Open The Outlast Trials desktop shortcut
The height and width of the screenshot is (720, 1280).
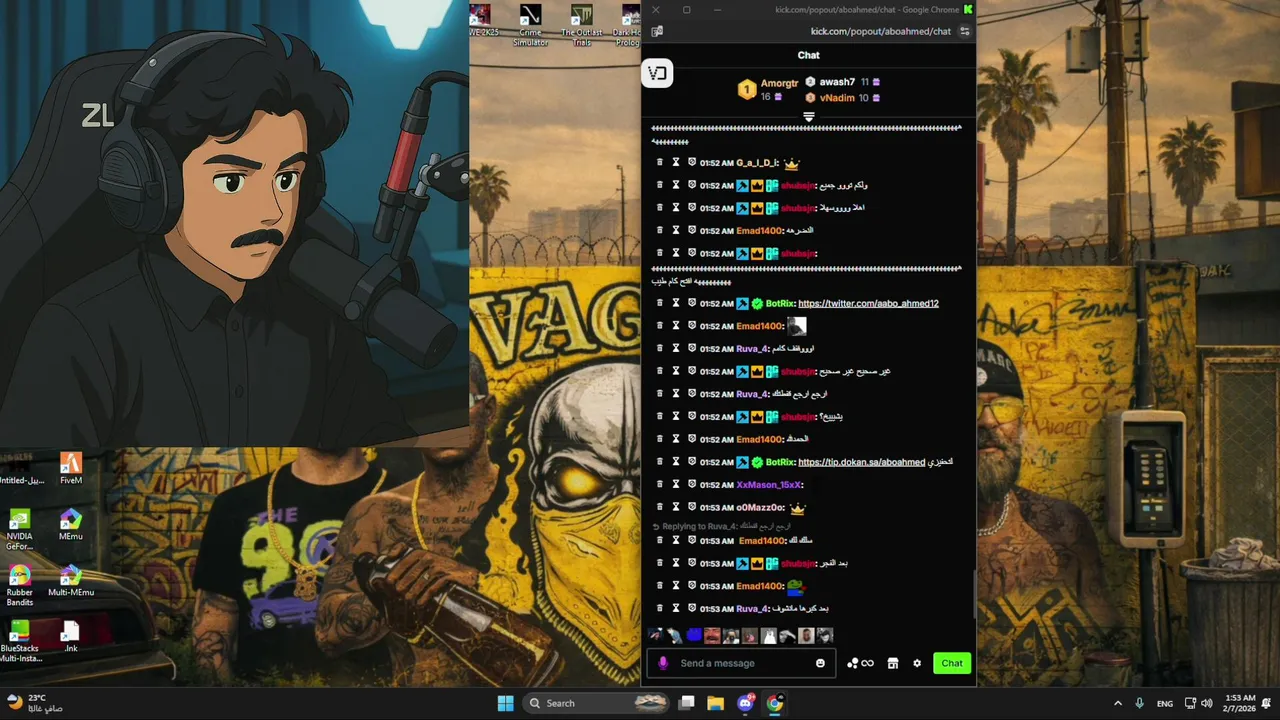coord(581,25)
